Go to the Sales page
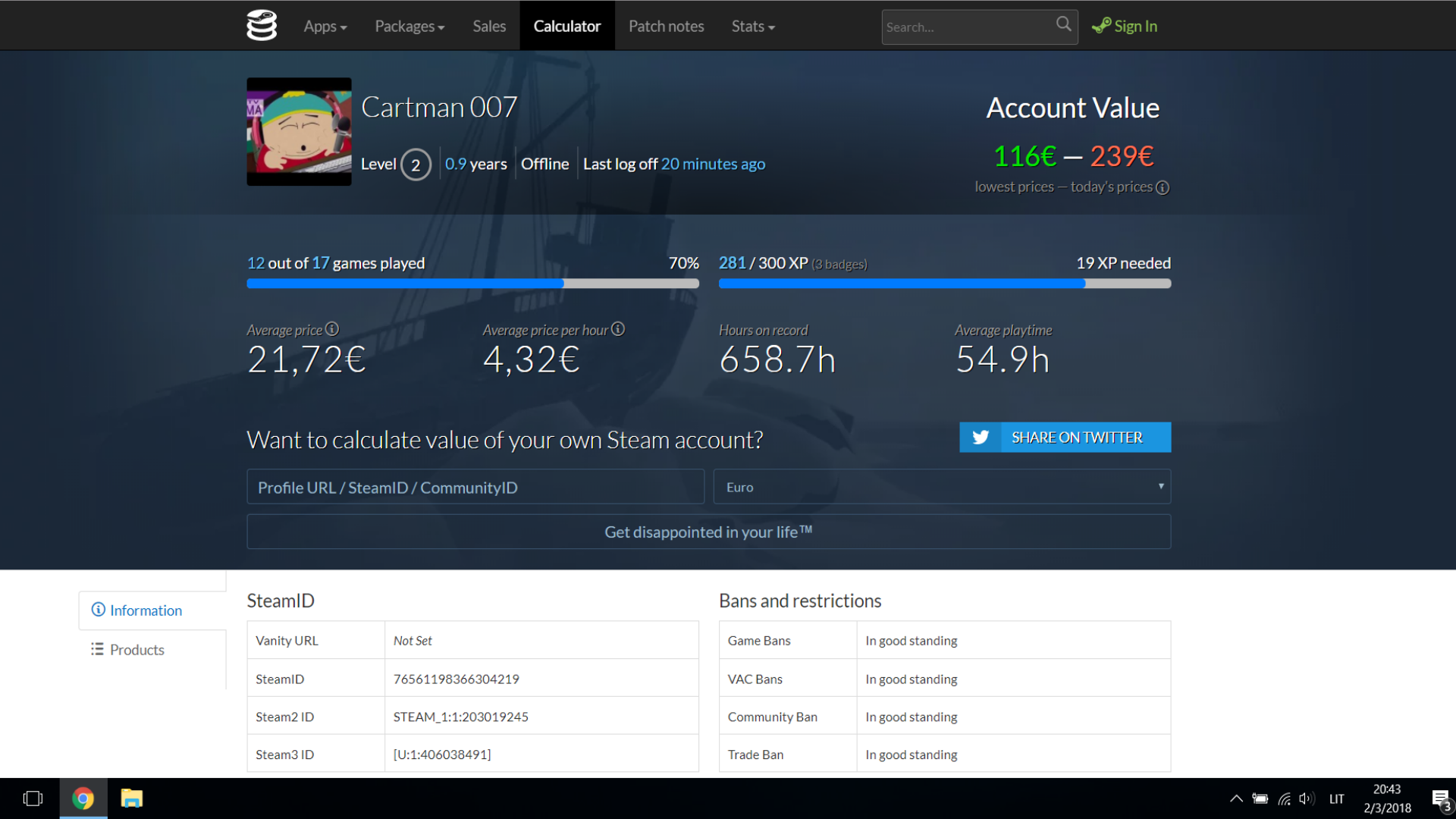 (489, 26)
